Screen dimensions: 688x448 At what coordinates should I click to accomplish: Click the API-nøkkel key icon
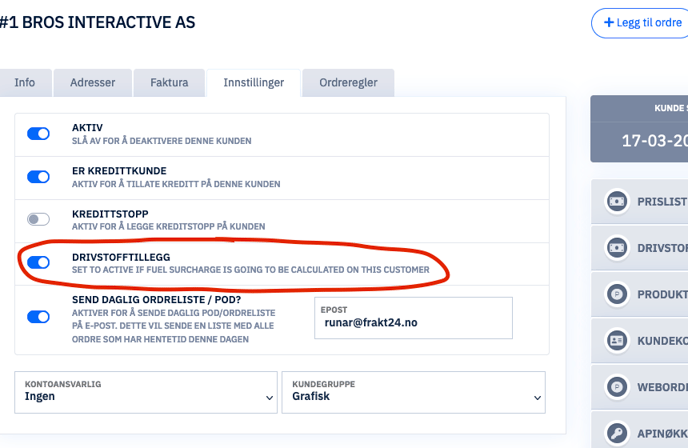pyautogui.click(x=617, y=434)
